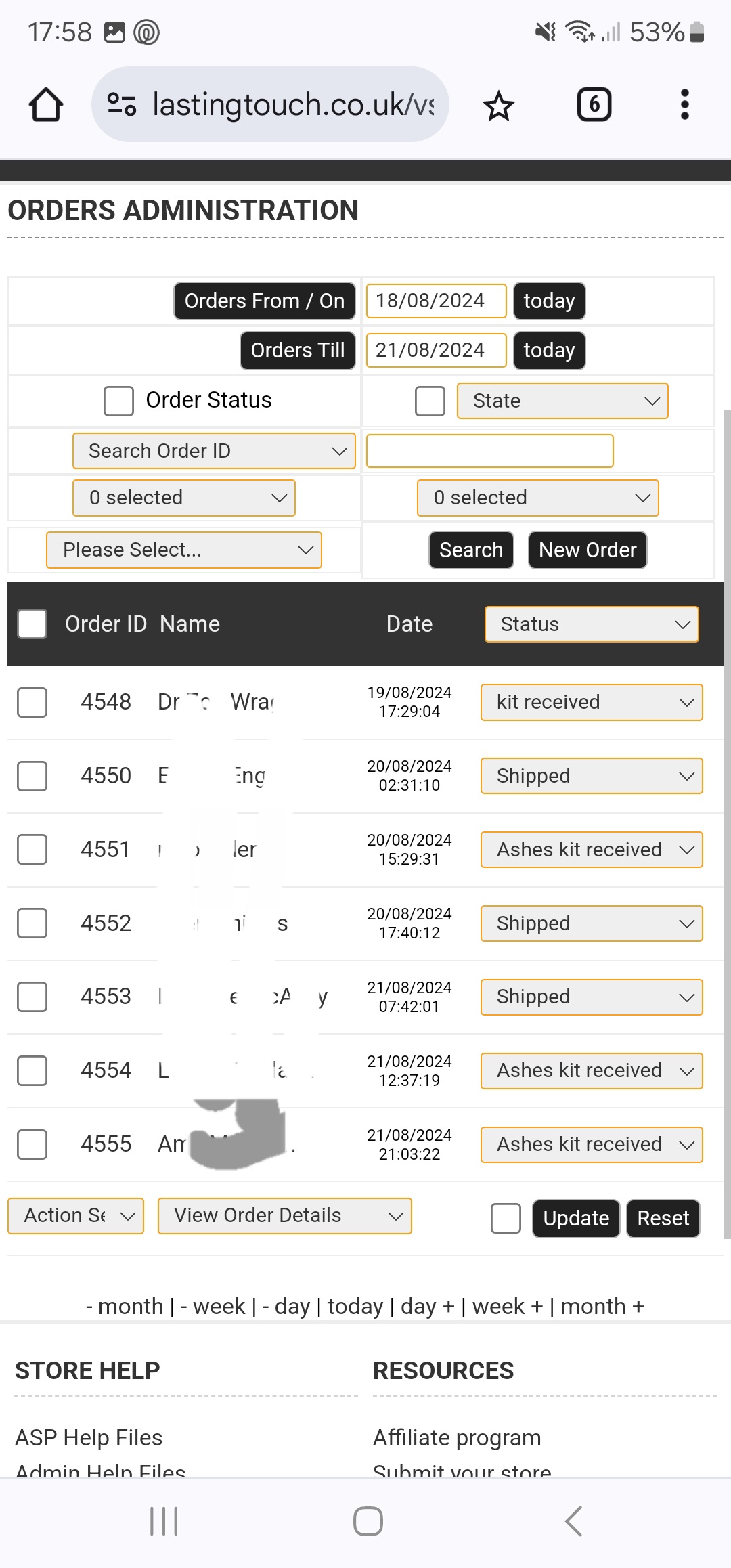
Task: Click the Search button
Action: [x=471, y=550]
